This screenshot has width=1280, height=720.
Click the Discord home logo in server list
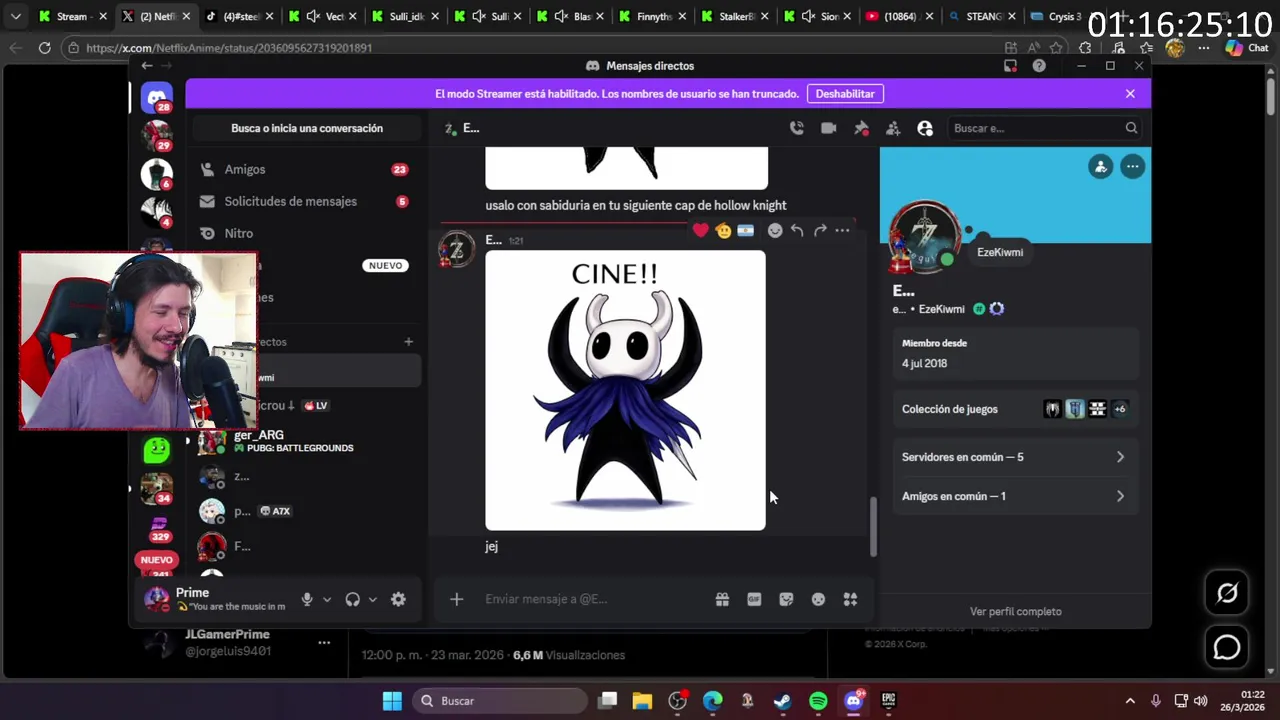[x=157, y=97]
